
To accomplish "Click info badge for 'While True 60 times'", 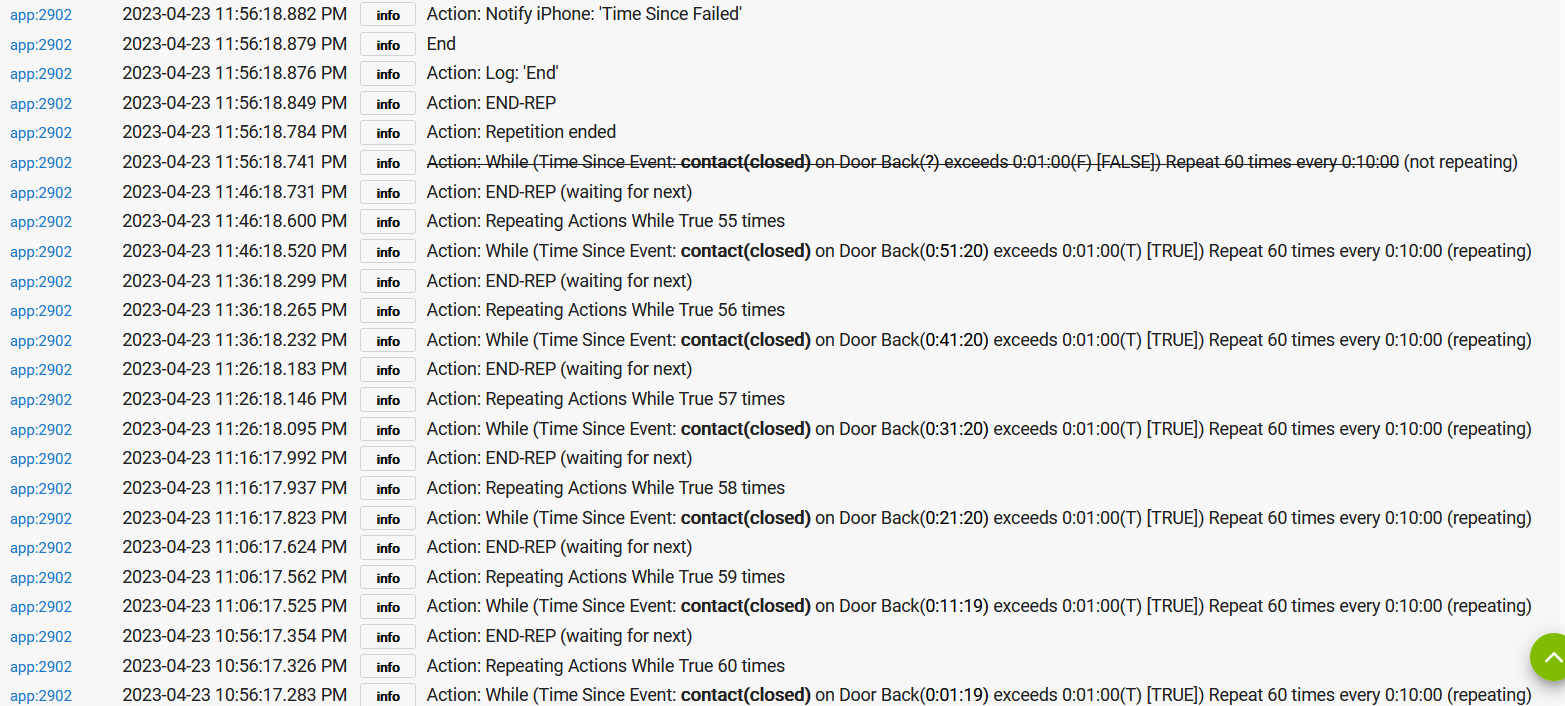I will coord(388,667).
